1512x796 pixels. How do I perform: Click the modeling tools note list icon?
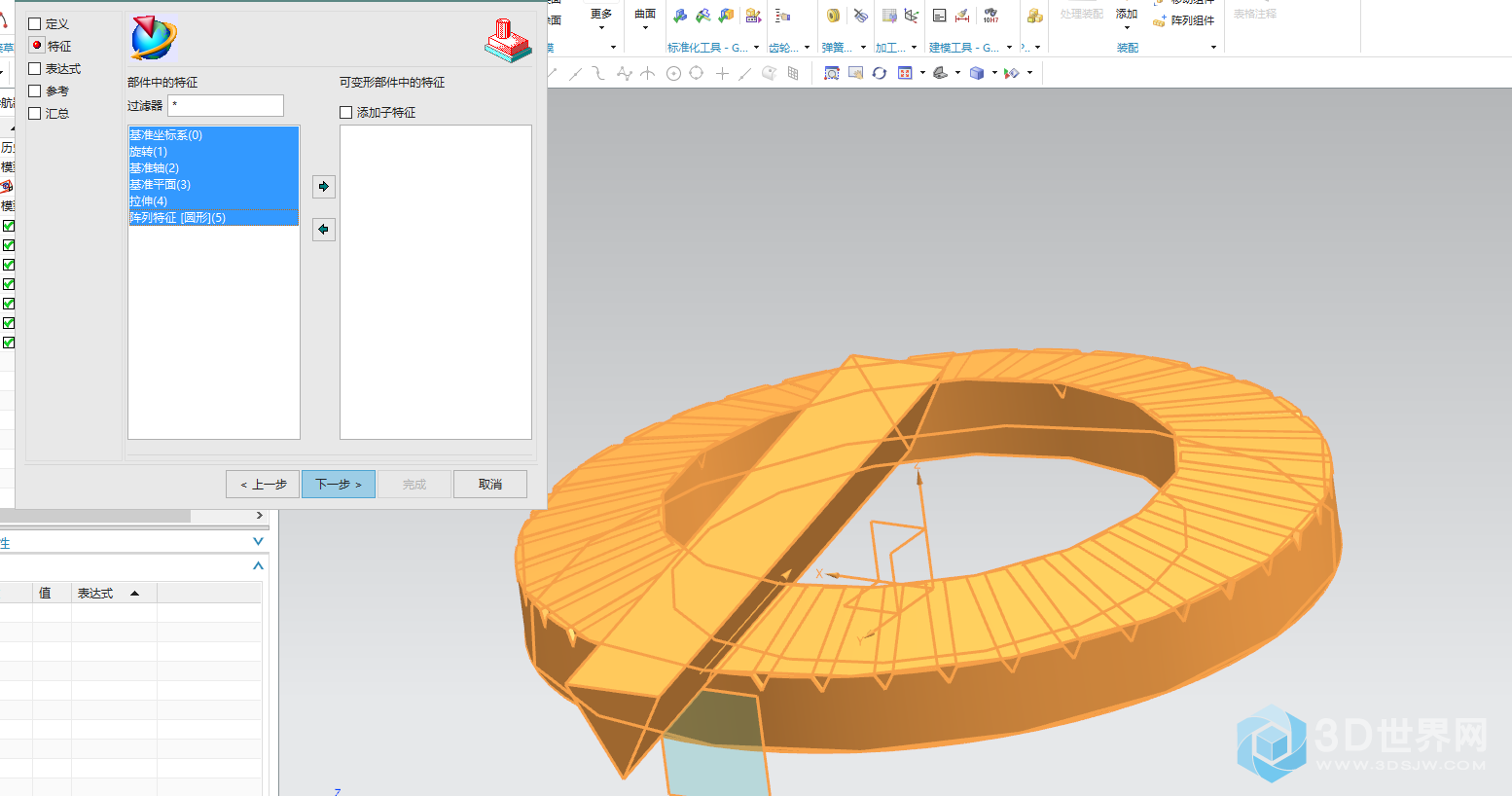point(939,16)
